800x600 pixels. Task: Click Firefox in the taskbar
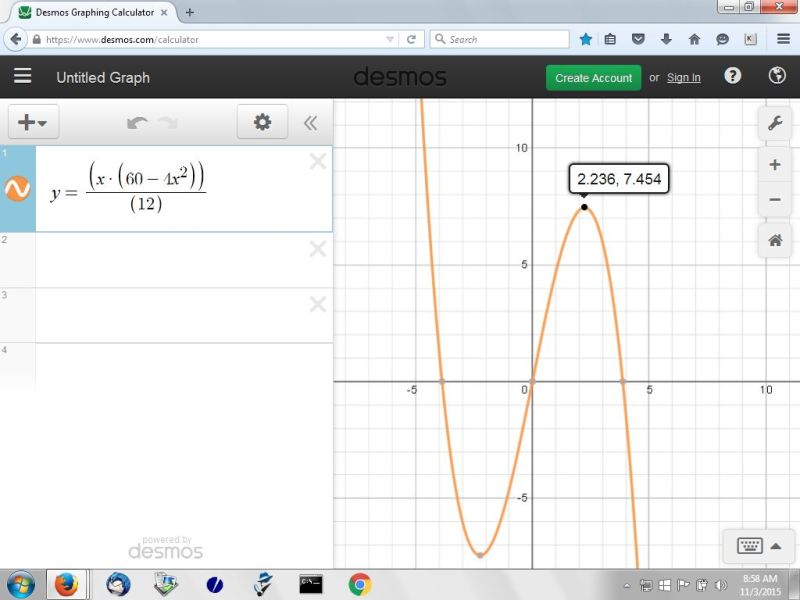tap(67, 584)
